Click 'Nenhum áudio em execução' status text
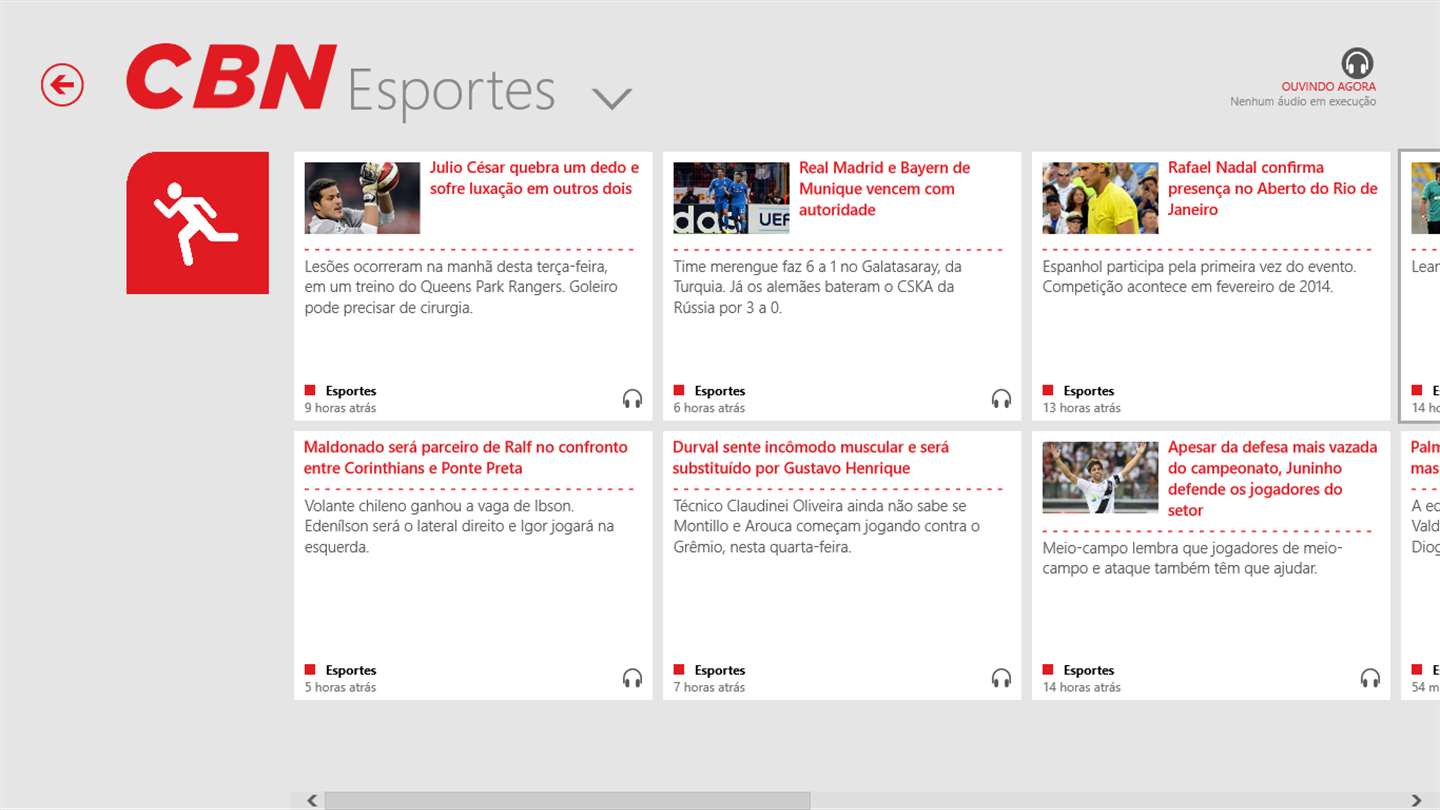Image resolution: width=1440 pixels, height=810 pixels. point(1303,102)
